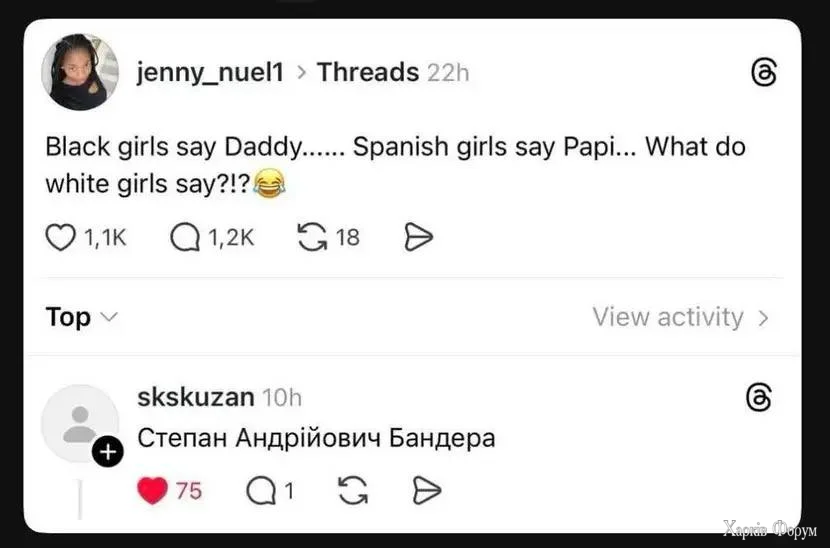Repost the jenny_nuel1 thread
830x548 pixels.
click(x=313, y=237)
